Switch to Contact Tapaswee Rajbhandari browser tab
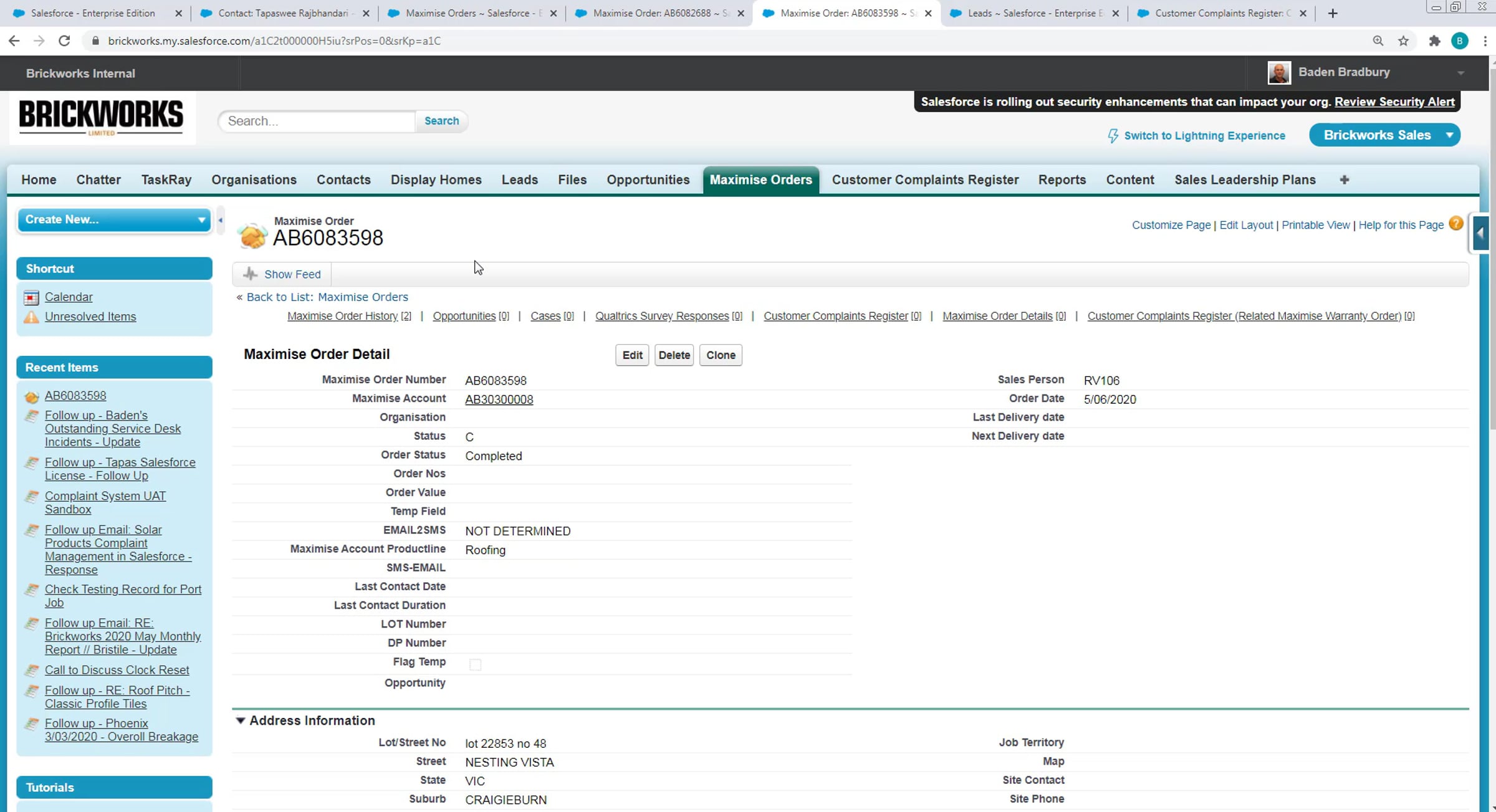The image size is (1496, 812). click(x=284, y=13)
